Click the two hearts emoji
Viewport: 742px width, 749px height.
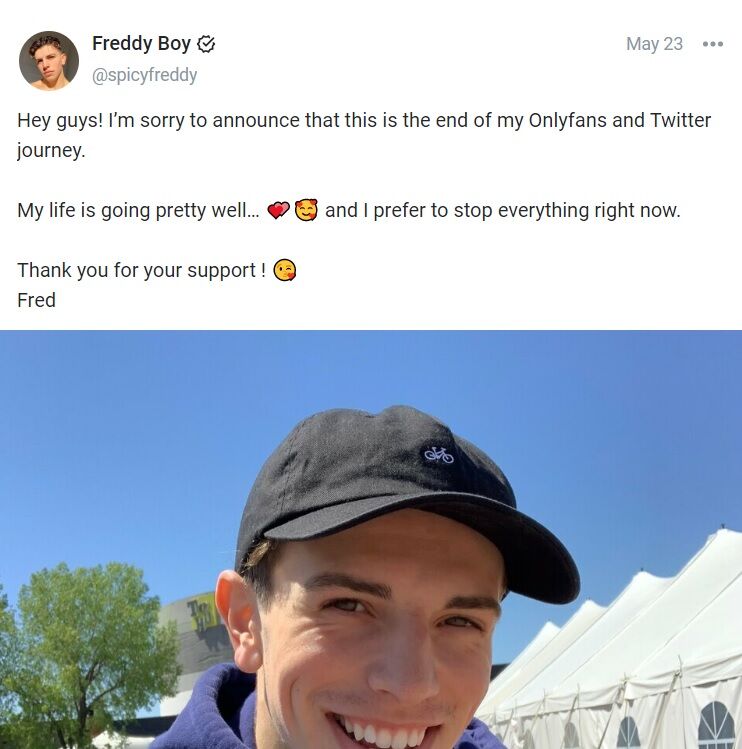278,210
